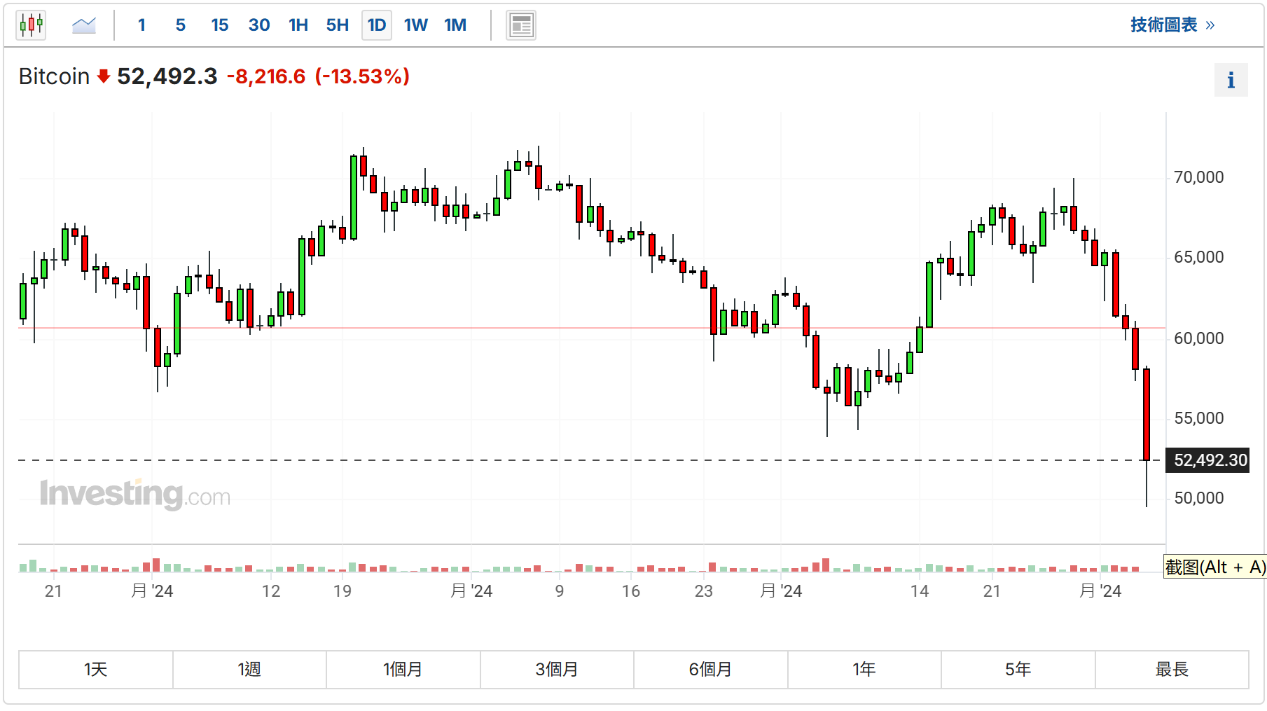The width and height of the screenshot is (1267, 711).
Task: Choose the 1M interval
Action: (x=455, y=25)
